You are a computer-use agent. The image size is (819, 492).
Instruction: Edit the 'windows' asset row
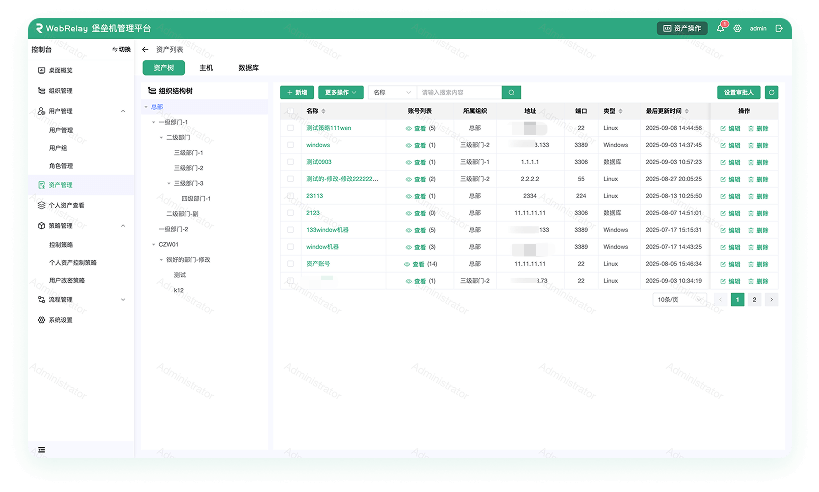tap(730, 145)
